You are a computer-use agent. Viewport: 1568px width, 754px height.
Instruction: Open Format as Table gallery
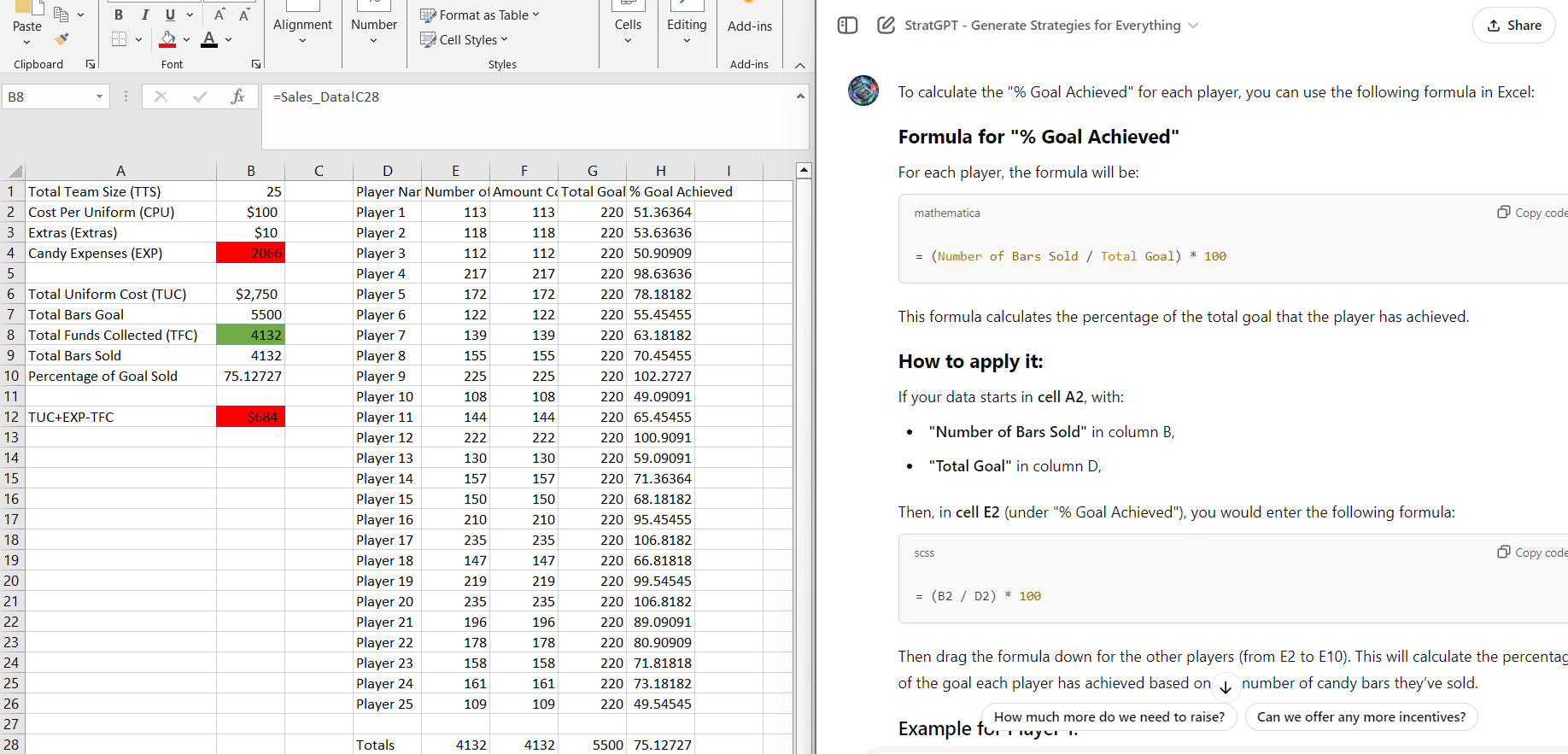[x=480, y=15]
